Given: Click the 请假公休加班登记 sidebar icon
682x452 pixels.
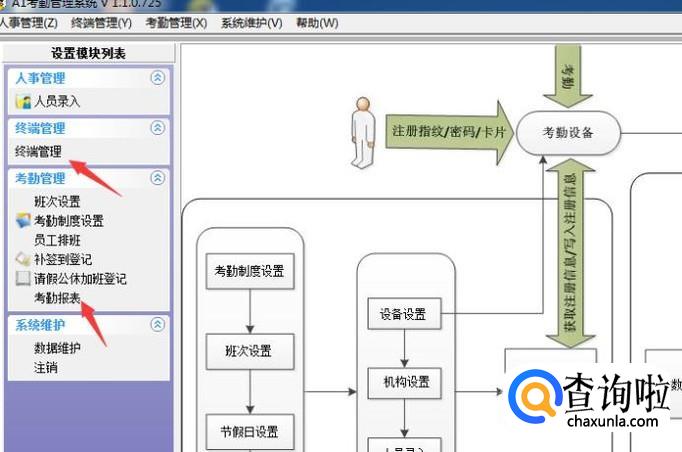Looking at the screenshot, I should (23, 278).
